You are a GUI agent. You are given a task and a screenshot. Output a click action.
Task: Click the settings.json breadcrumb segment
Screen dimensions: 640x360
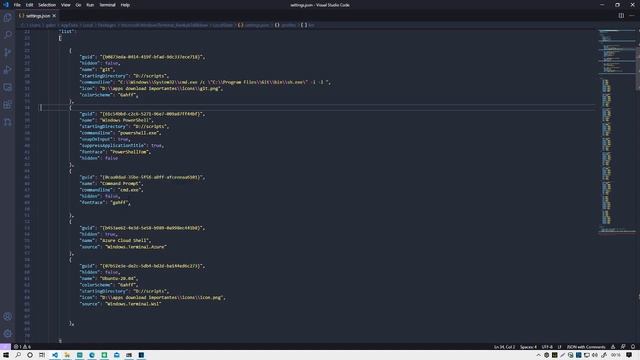coord(254,25)
